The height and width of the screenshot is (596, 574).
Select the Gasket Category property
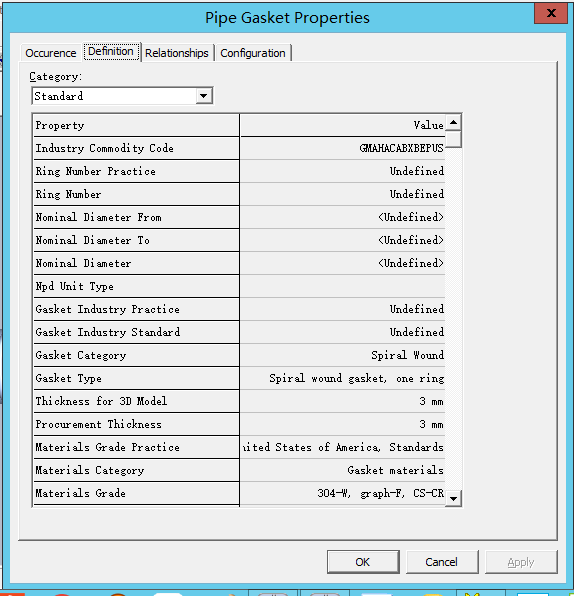pos(136,355)
